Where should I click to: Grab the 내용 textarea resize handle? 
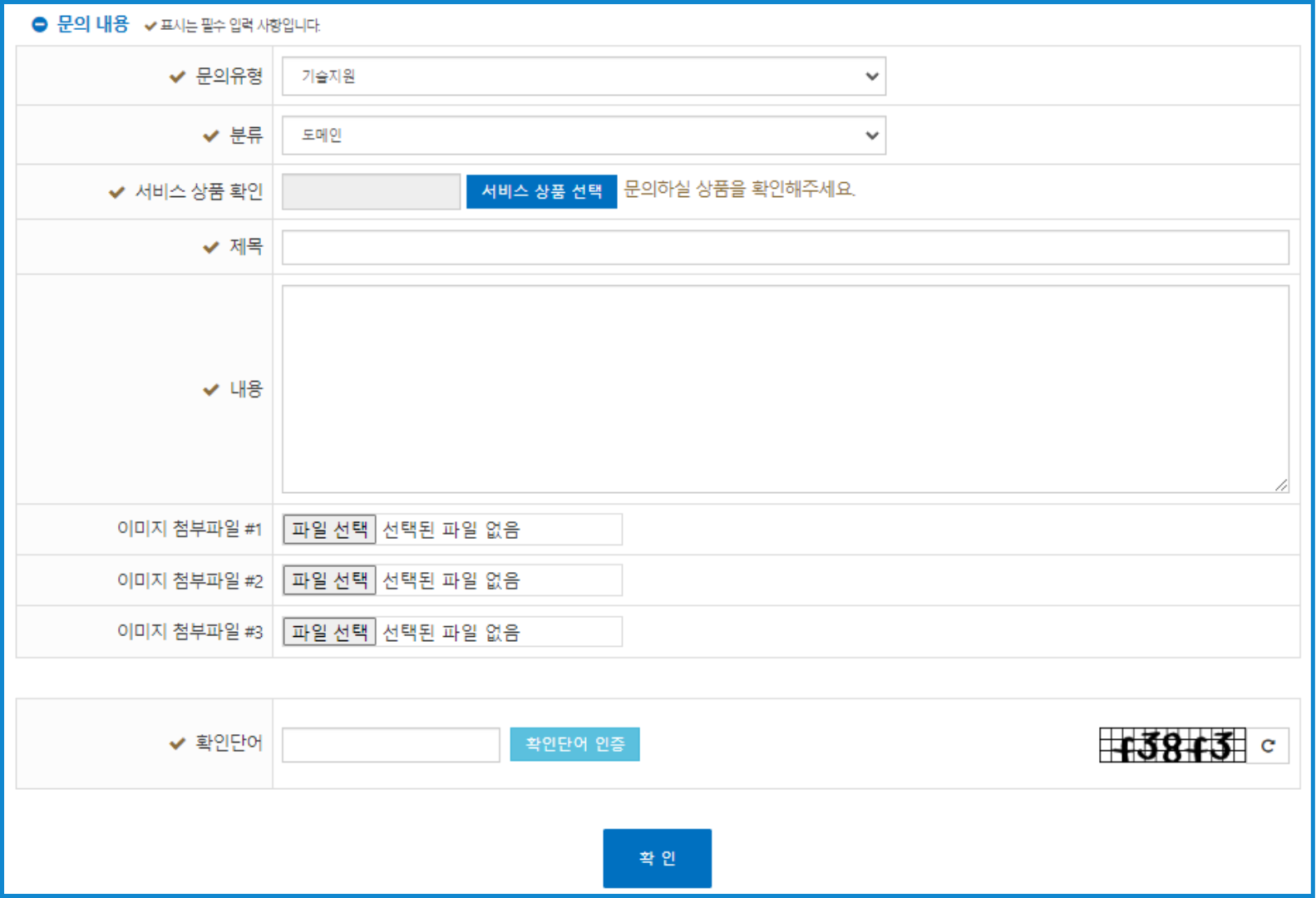1281,485
